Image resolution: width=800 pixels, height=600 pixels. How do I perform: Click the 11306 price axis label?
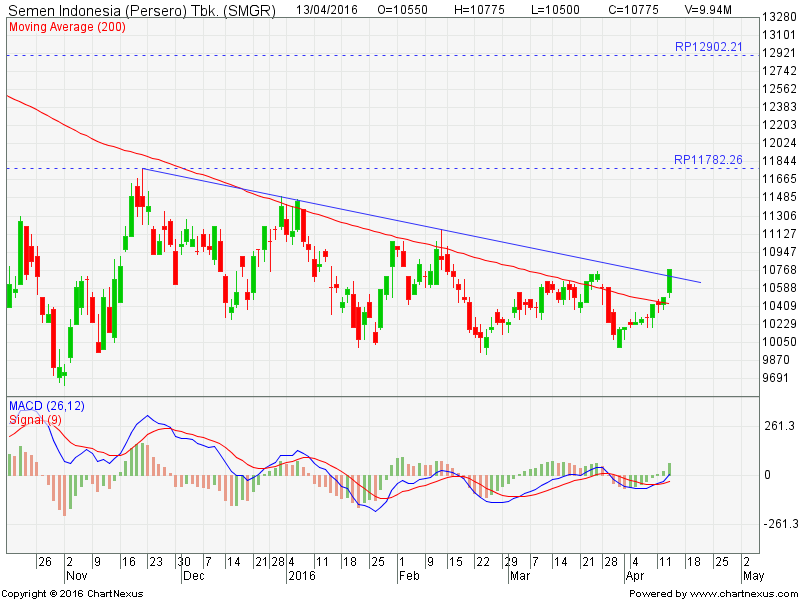[x=779, y=216]
